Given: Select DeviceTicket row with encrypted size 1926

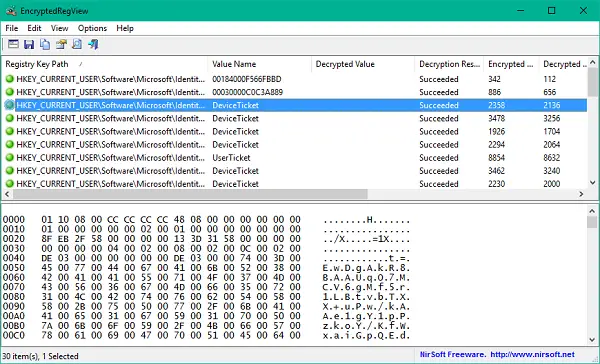Looking at the screenshot, I should coord(295,132).
